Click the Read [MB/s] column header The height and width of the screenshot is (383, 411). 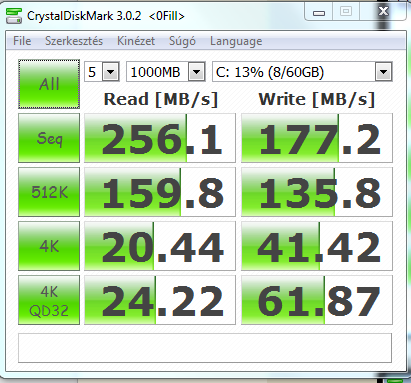(161, 99)
